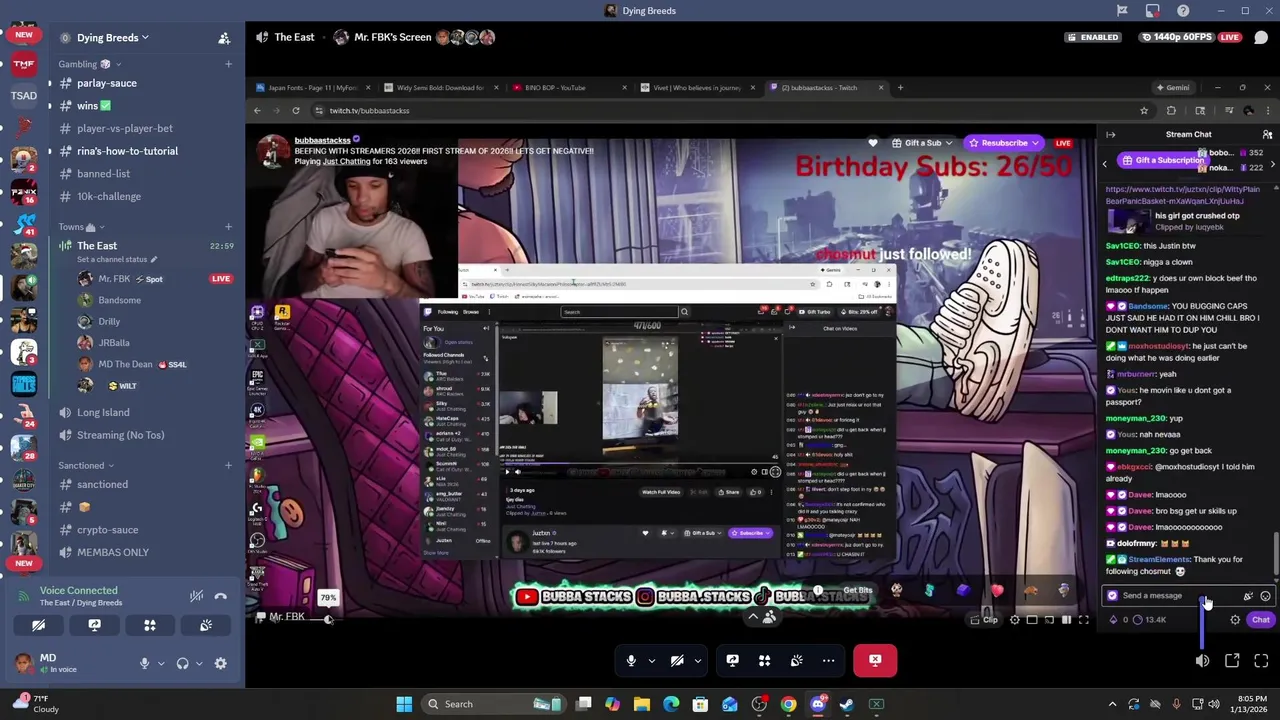Image resolution: width=1280 pixels, height=720 pixels.
Task: Join the Long Island voice channel
Action: [103, 412]
